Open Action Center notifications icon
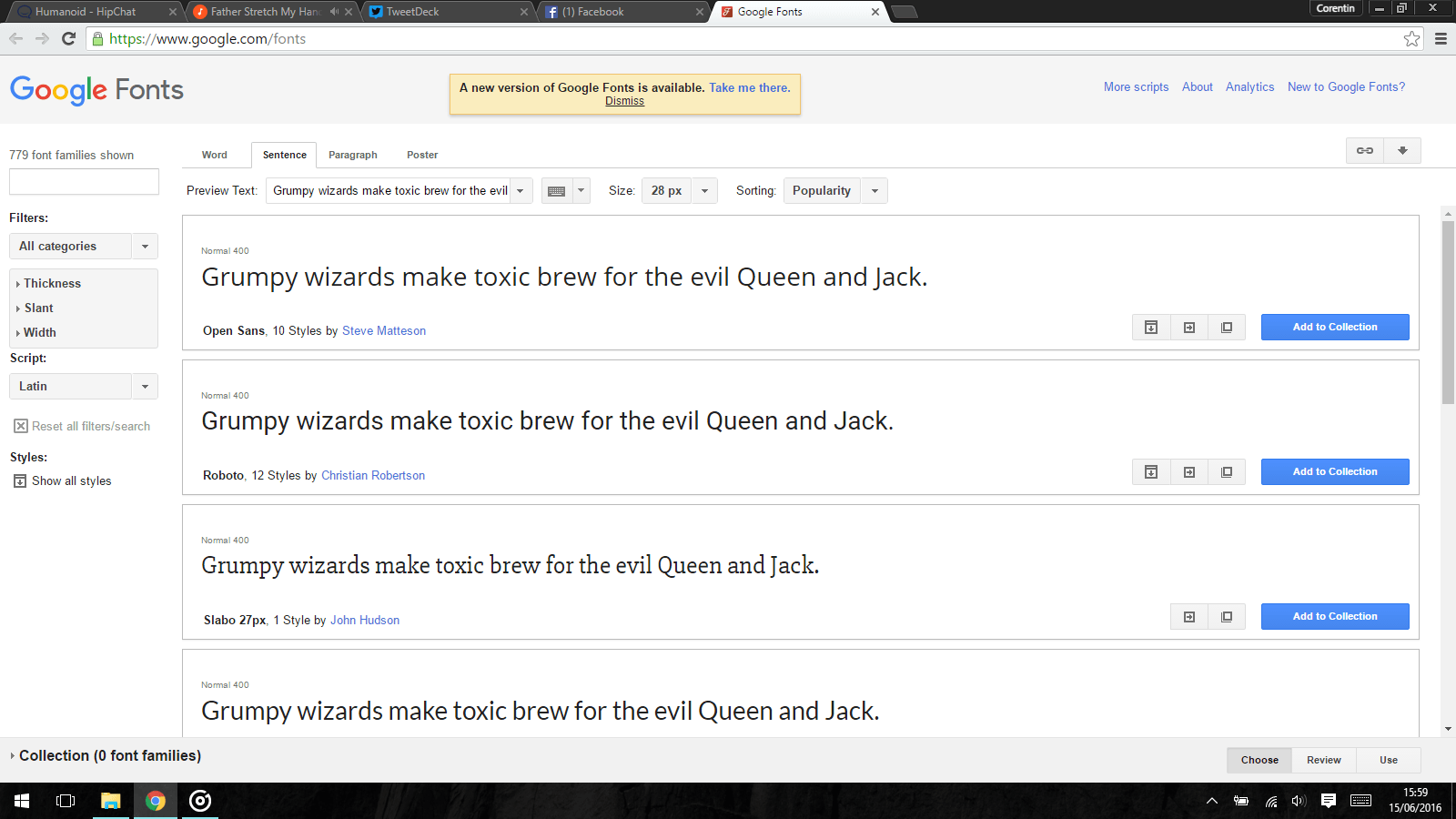Screen dimensions: 1456x819 (1329, 801)
